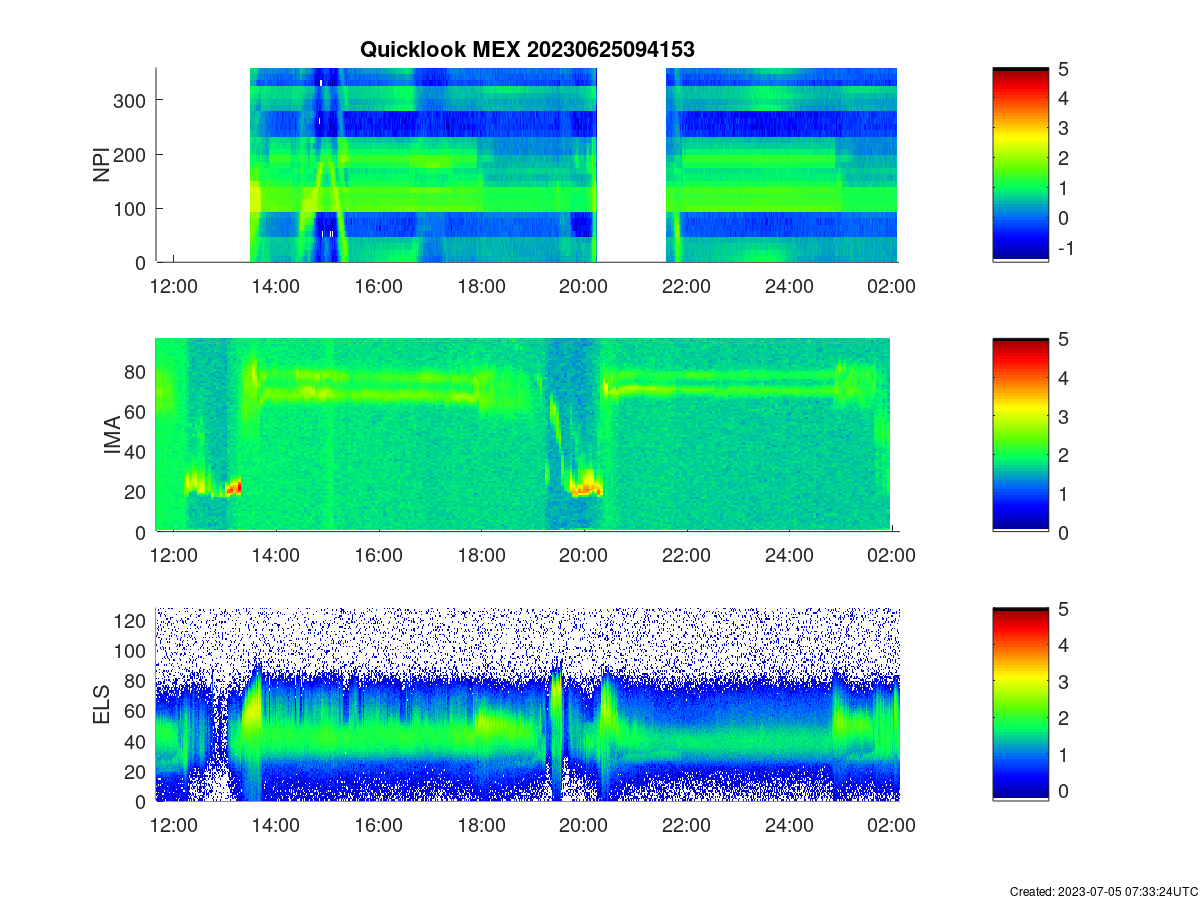Click the "Created: 2023-07-05 07:33:24UTC" timestamp
Screen dimensions: 1200x900
[x=1103, y=891]
